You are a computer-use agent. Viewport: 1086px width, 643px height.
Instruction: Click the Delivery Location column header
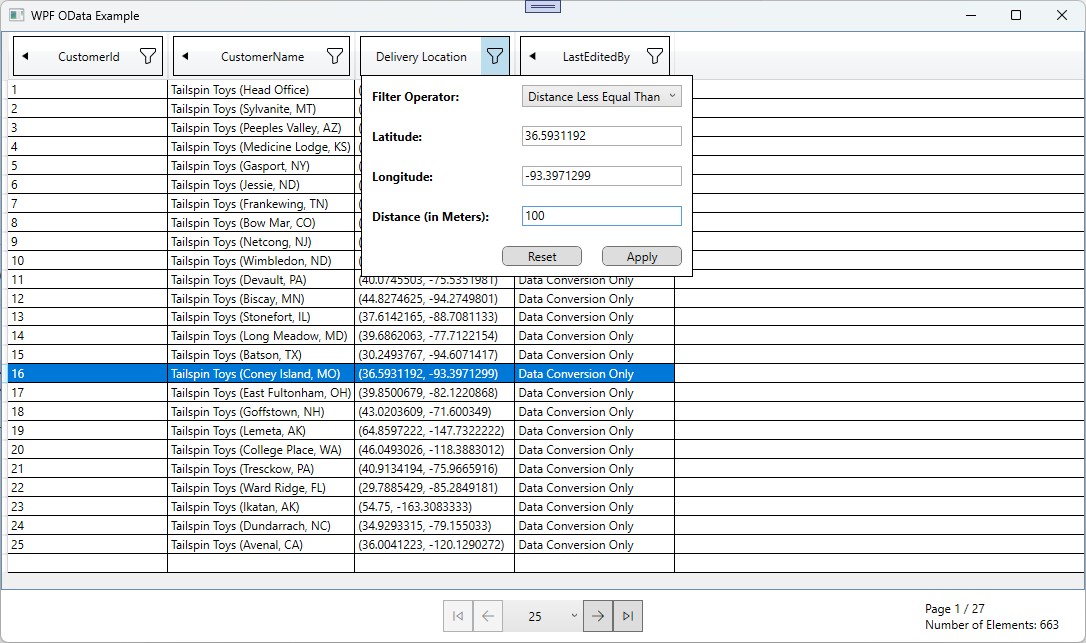click(x=421, y=57)
